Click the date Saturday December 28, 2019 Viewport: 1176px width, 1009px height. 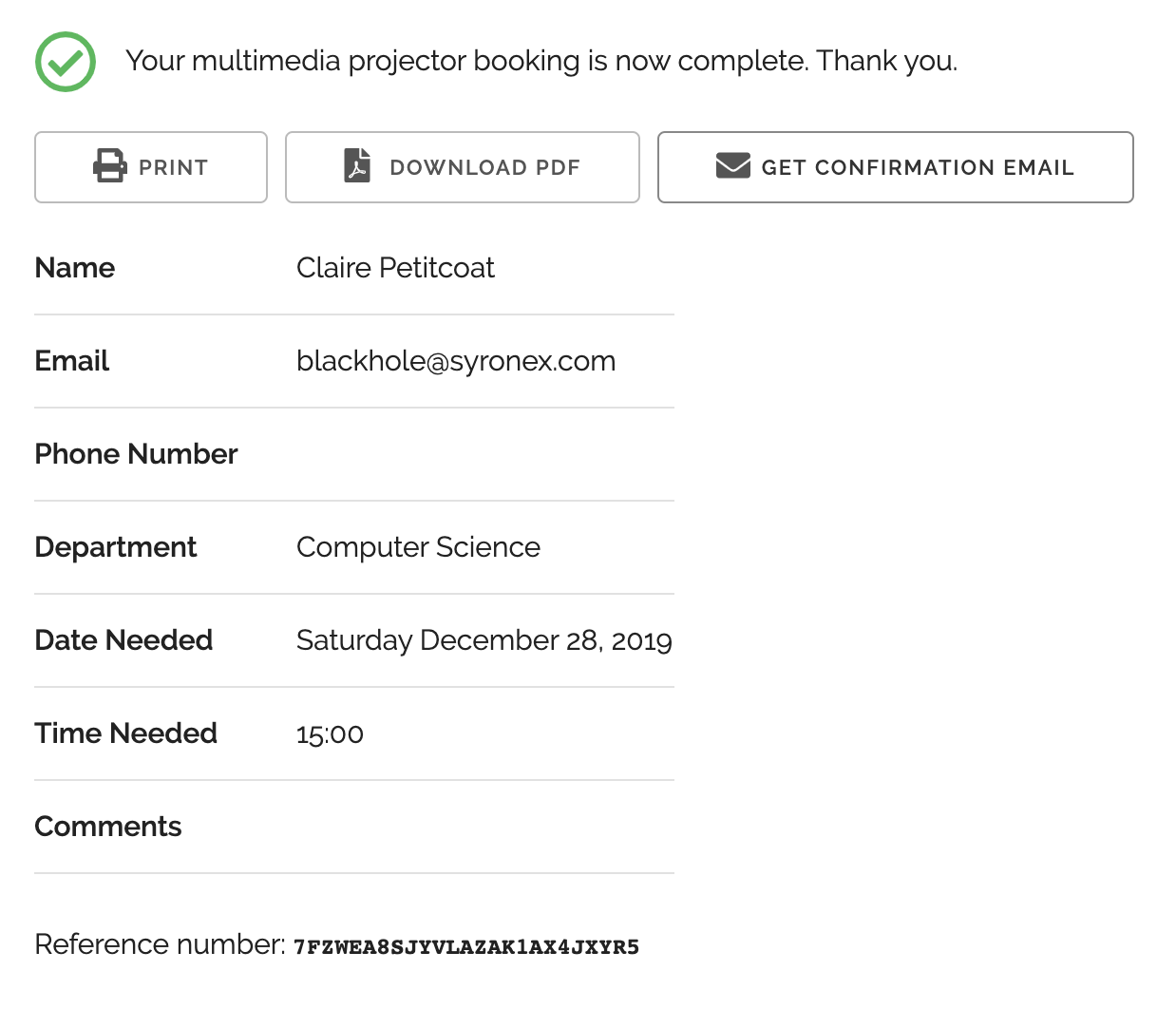click(484, 640)
